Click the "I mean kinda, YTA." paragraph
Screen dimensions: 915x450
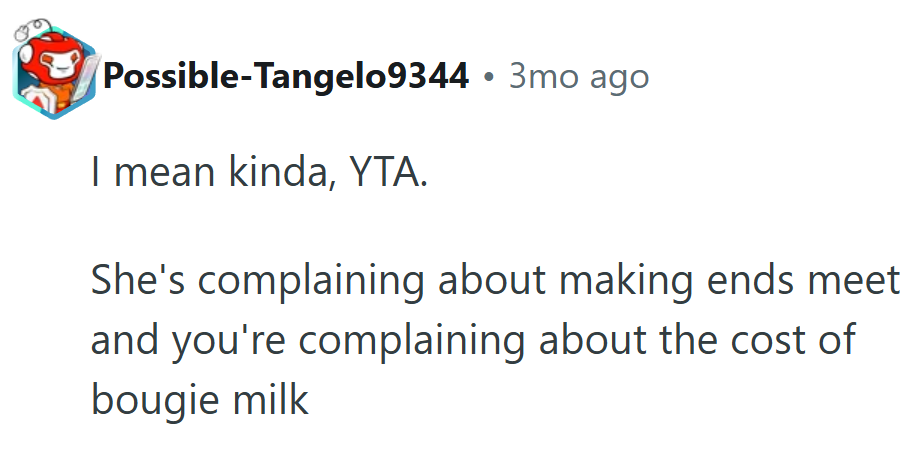[259, 177]
